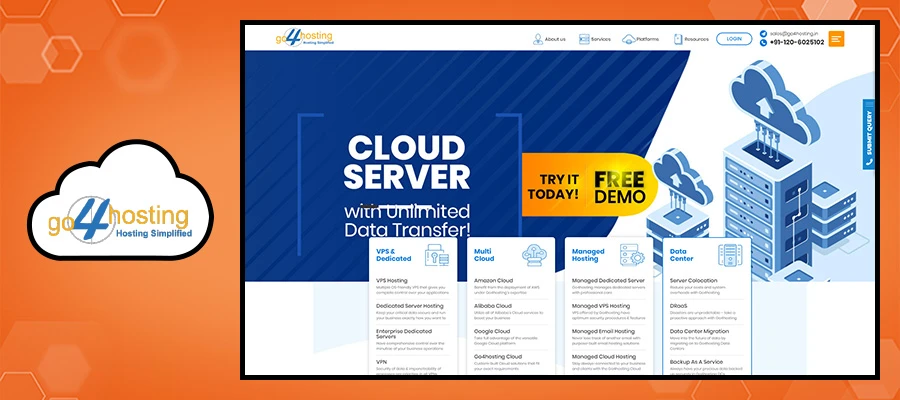Click the go4hosting cloud logo on orange background

(120, 199)
